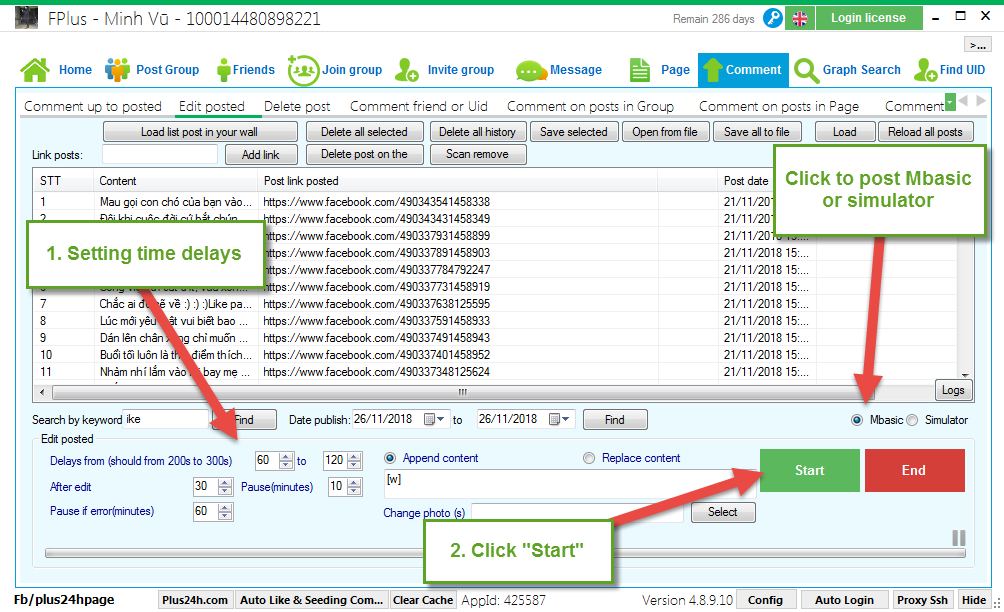This screenshot has width=1004, height=612.
Task: Click the progress bar at panel bottom
Action: coord(505,553)
